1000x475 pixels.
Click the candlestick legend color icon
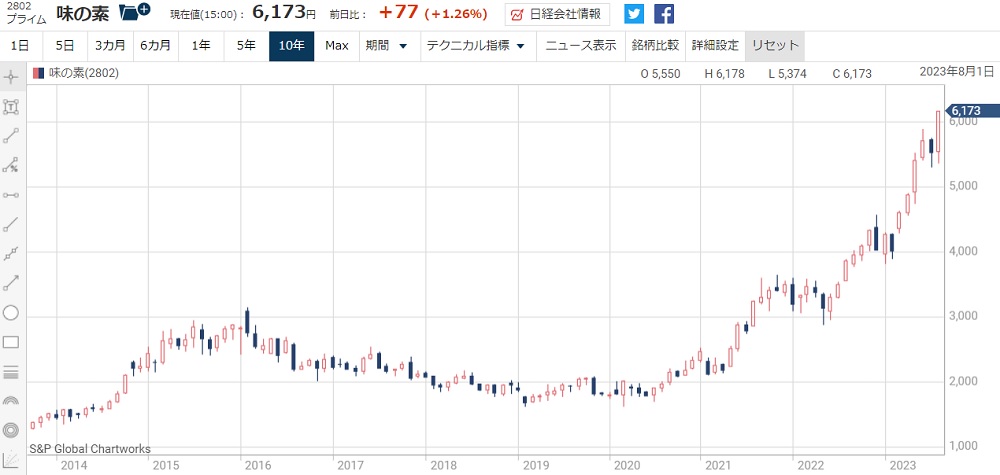[38, 73]
